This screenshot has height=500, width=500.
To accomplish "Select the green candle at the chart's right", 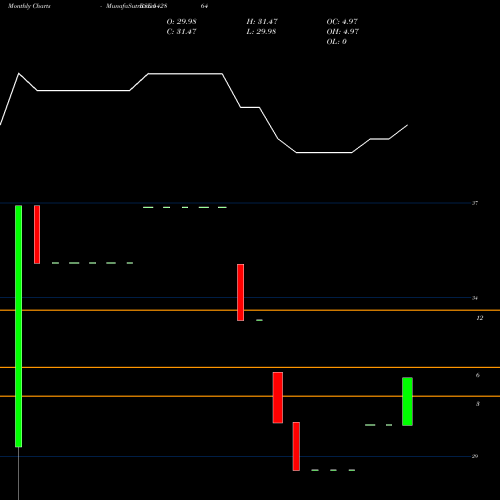I will tap(407, 402).
